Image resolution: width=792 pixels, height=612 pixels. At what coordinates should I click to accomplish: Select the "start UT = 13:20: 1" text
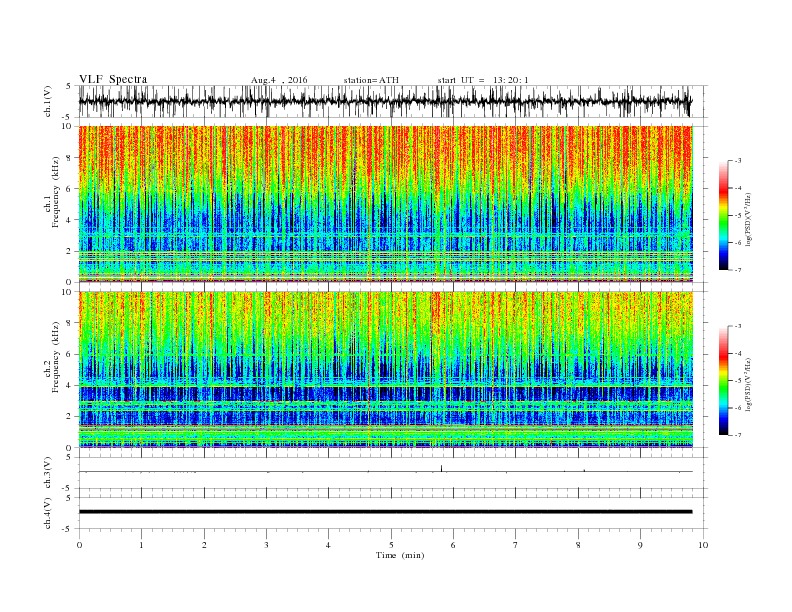483,80
